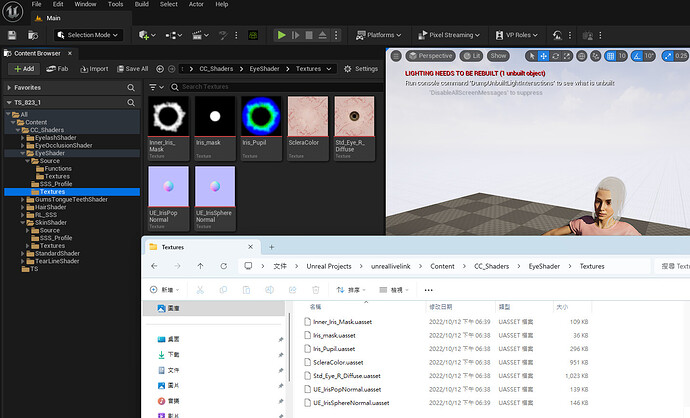690x418 pixels.
Task: Select the GumsTongueTeethShader folder
Action: [x=71, y=199]
